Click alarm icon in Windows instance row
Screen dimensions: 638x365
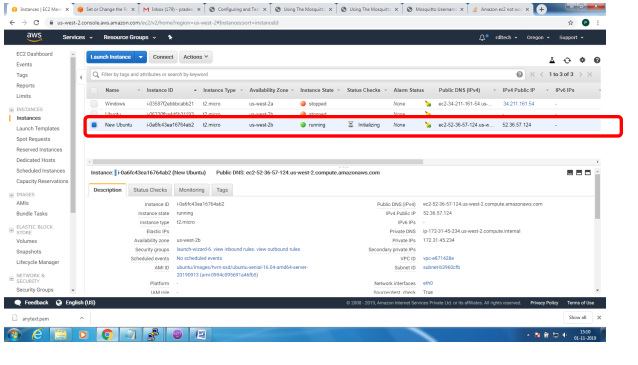[x=428, y=104]
